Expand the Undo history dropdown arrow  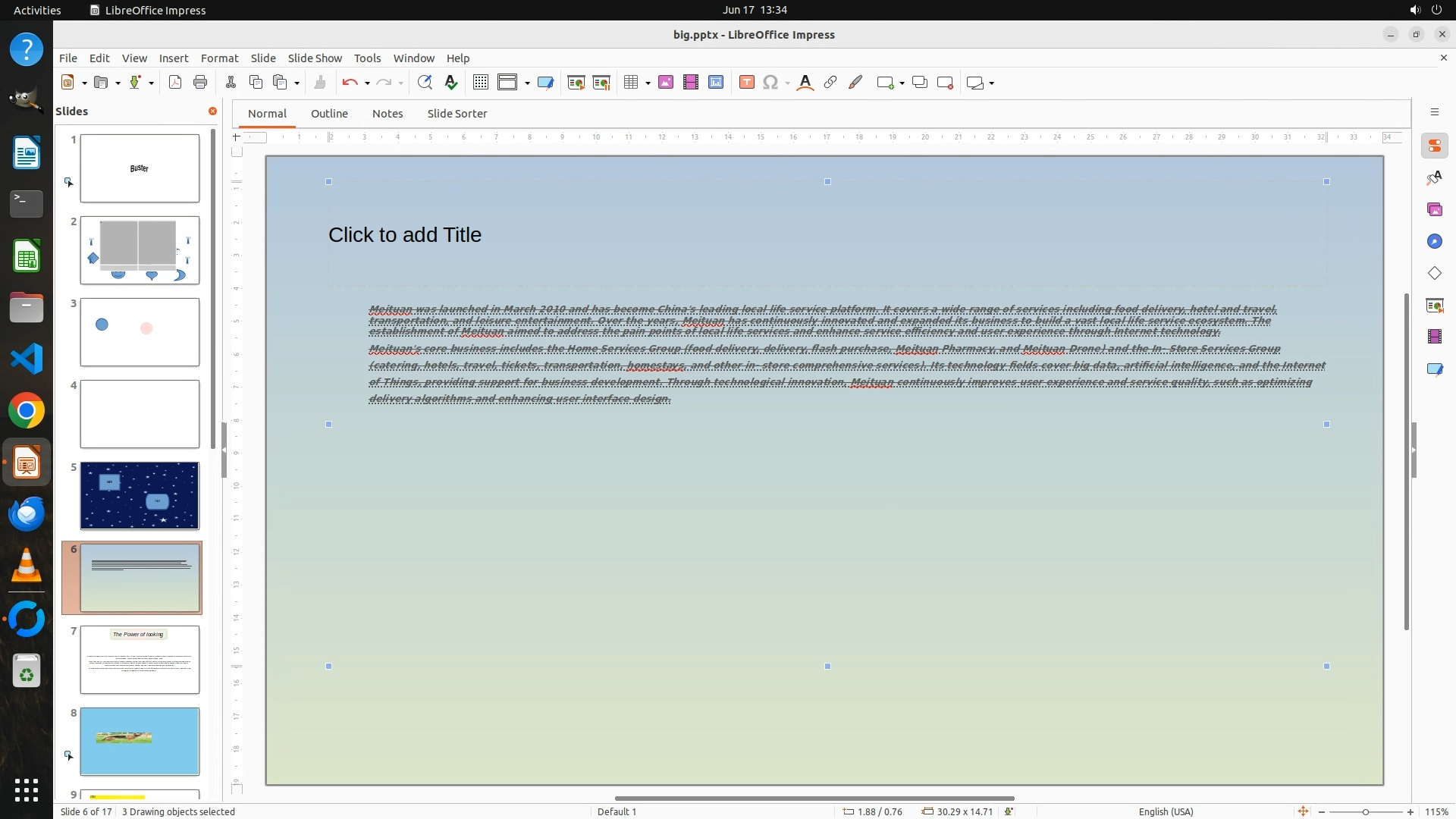coord(367,83)
